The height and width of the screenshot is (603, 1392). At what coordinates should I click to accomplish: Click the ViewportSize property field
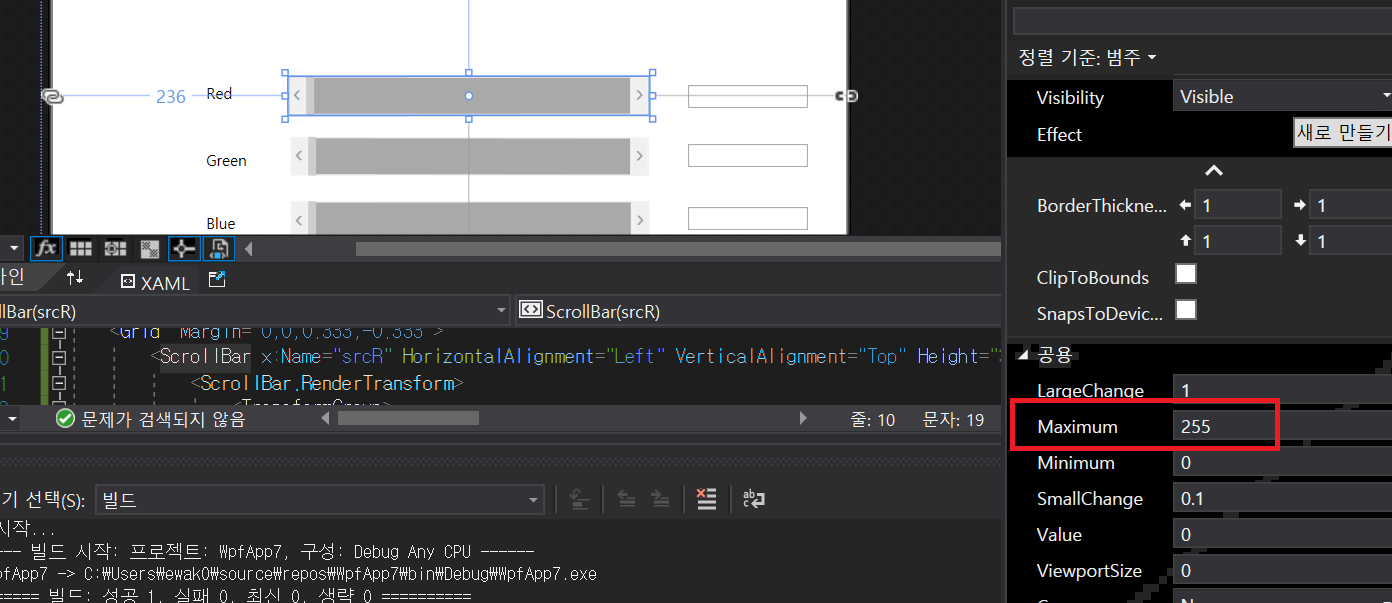click(1282, 570)
